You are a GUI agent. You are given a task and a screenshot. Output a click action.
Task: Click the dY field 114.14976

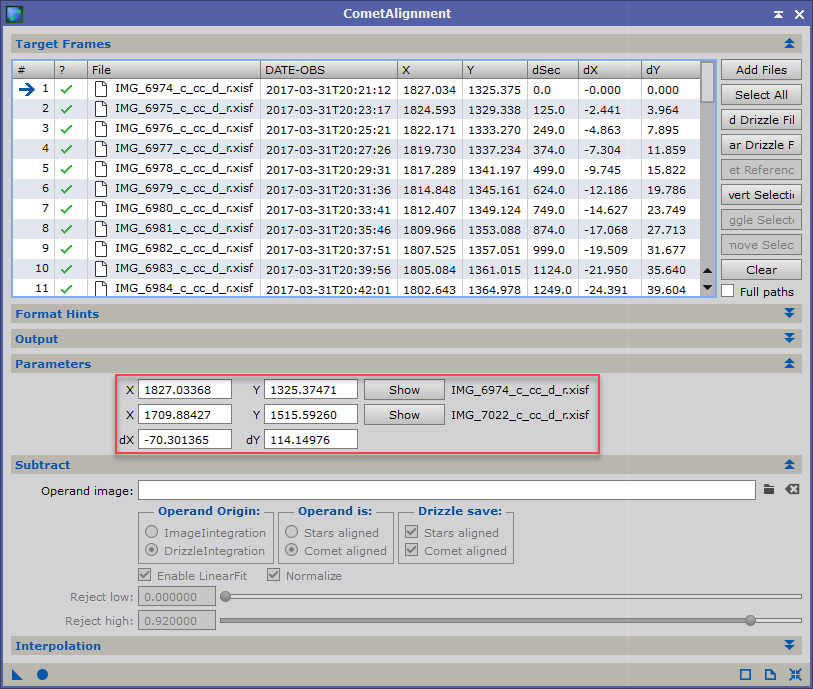point(311,440)
